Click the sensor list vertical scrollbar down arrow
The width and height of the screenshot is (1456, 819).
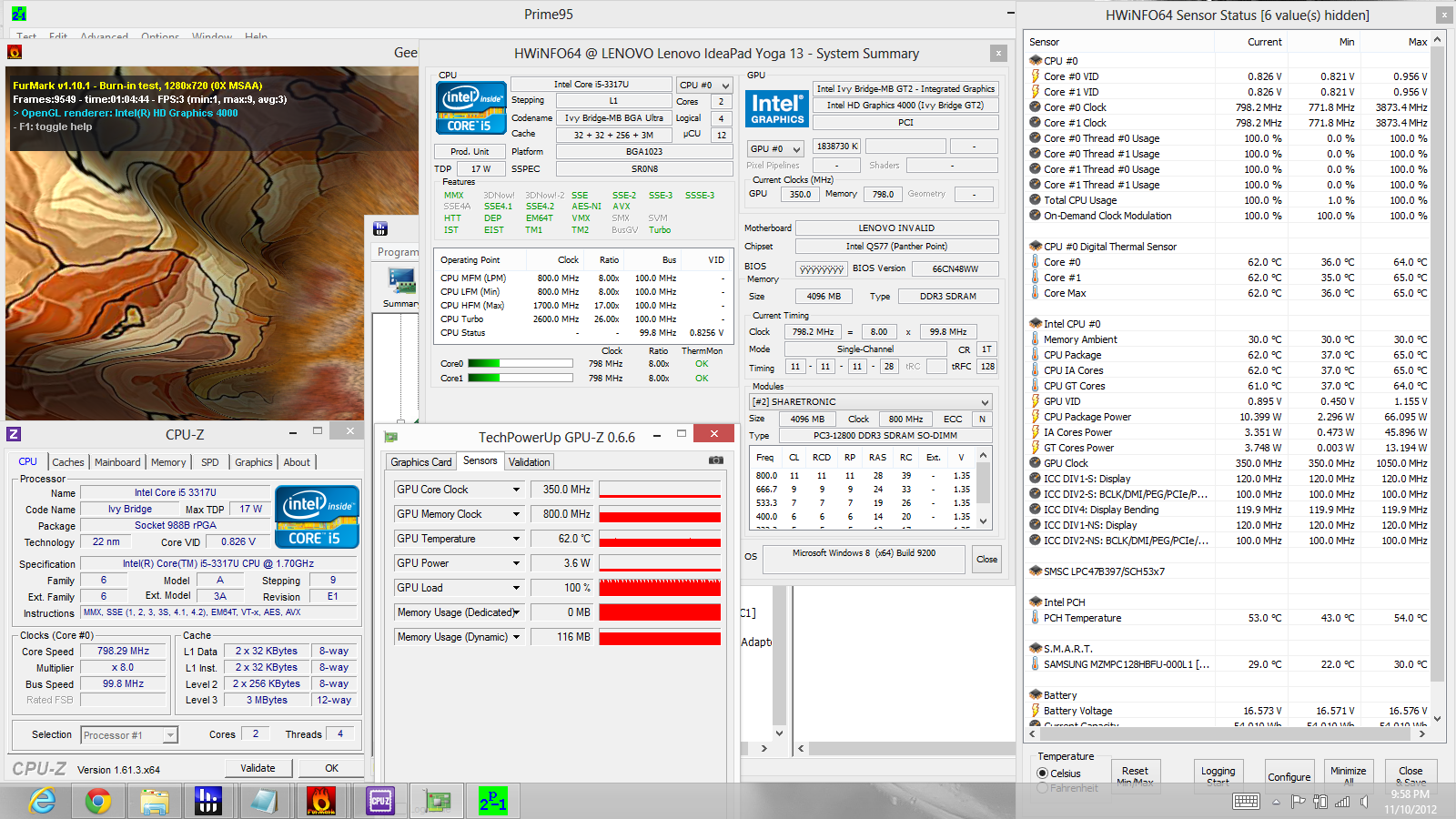click(x=1438, y=719)
